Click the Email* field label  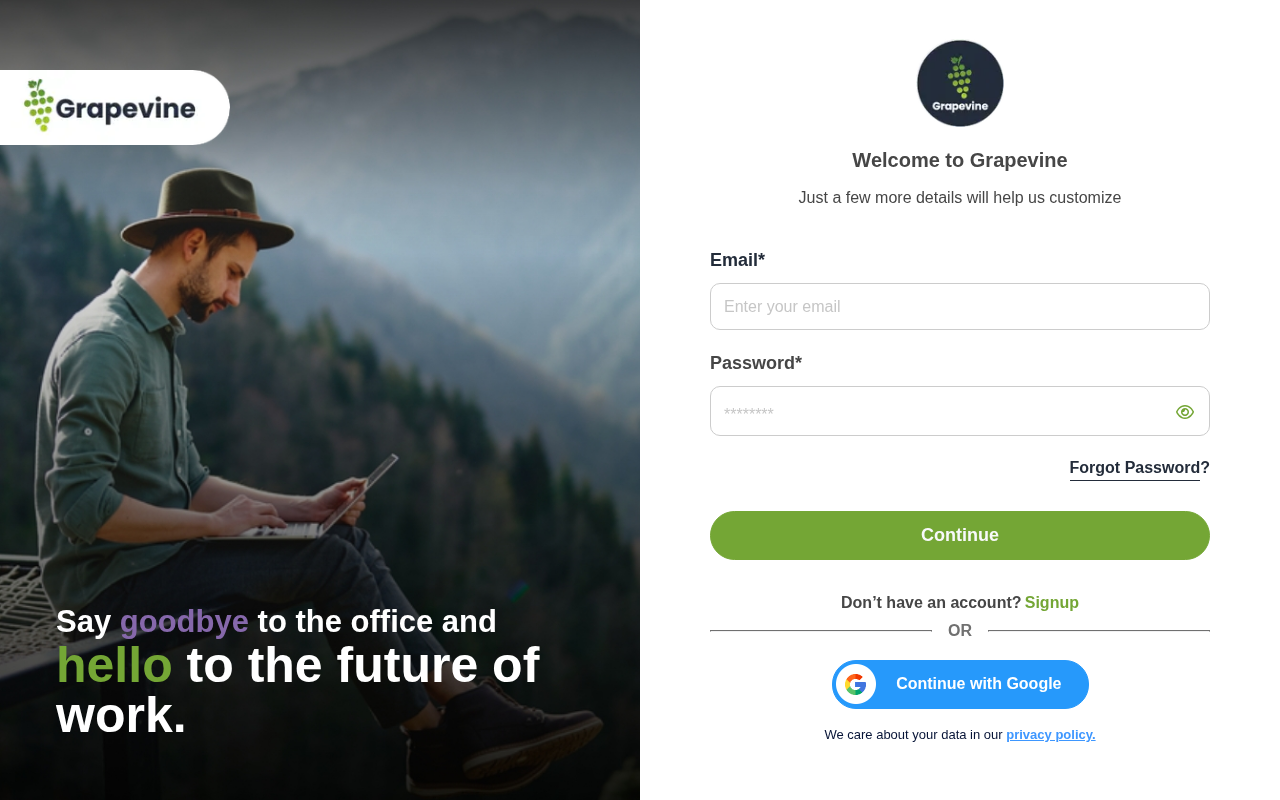point(737,260)
